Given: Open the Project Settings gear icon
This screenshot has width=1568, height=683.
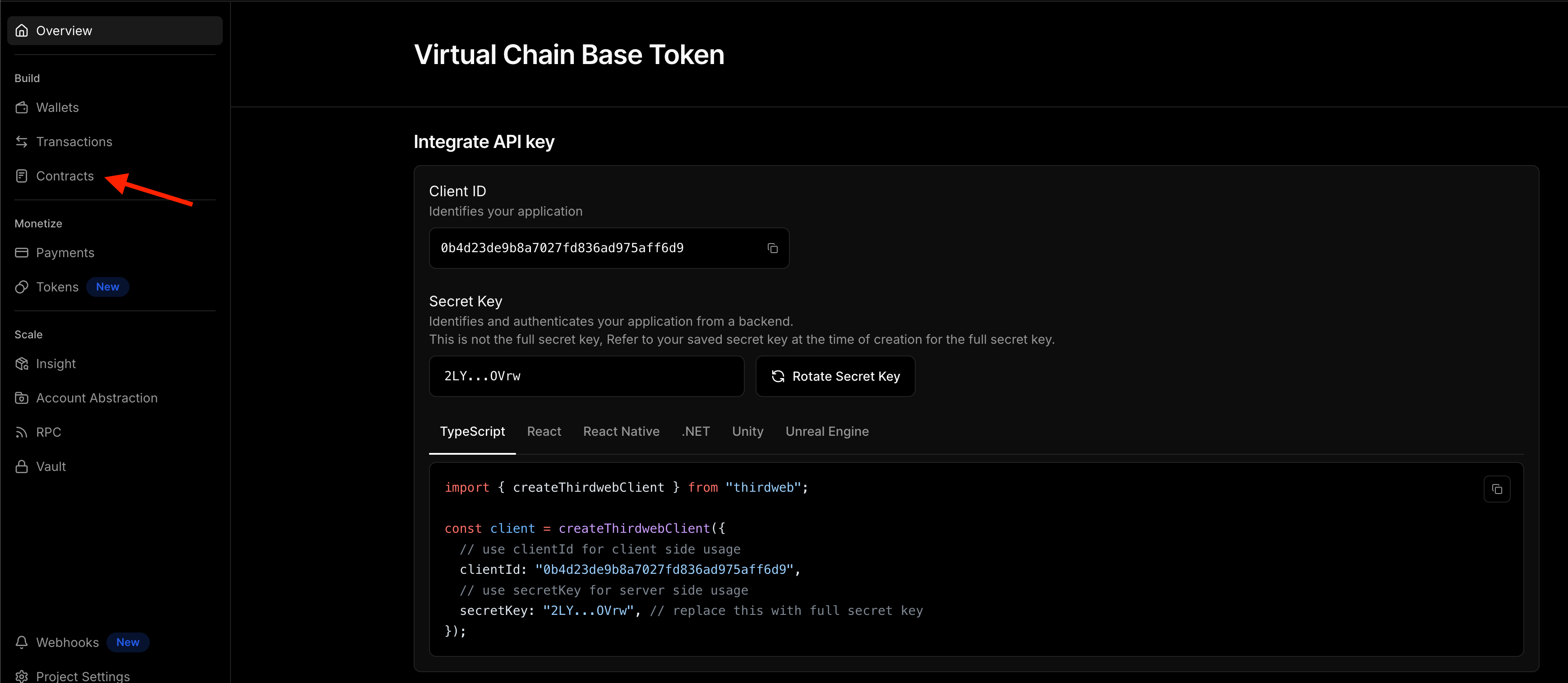Looking at the screenshot, I should point(22,676).
